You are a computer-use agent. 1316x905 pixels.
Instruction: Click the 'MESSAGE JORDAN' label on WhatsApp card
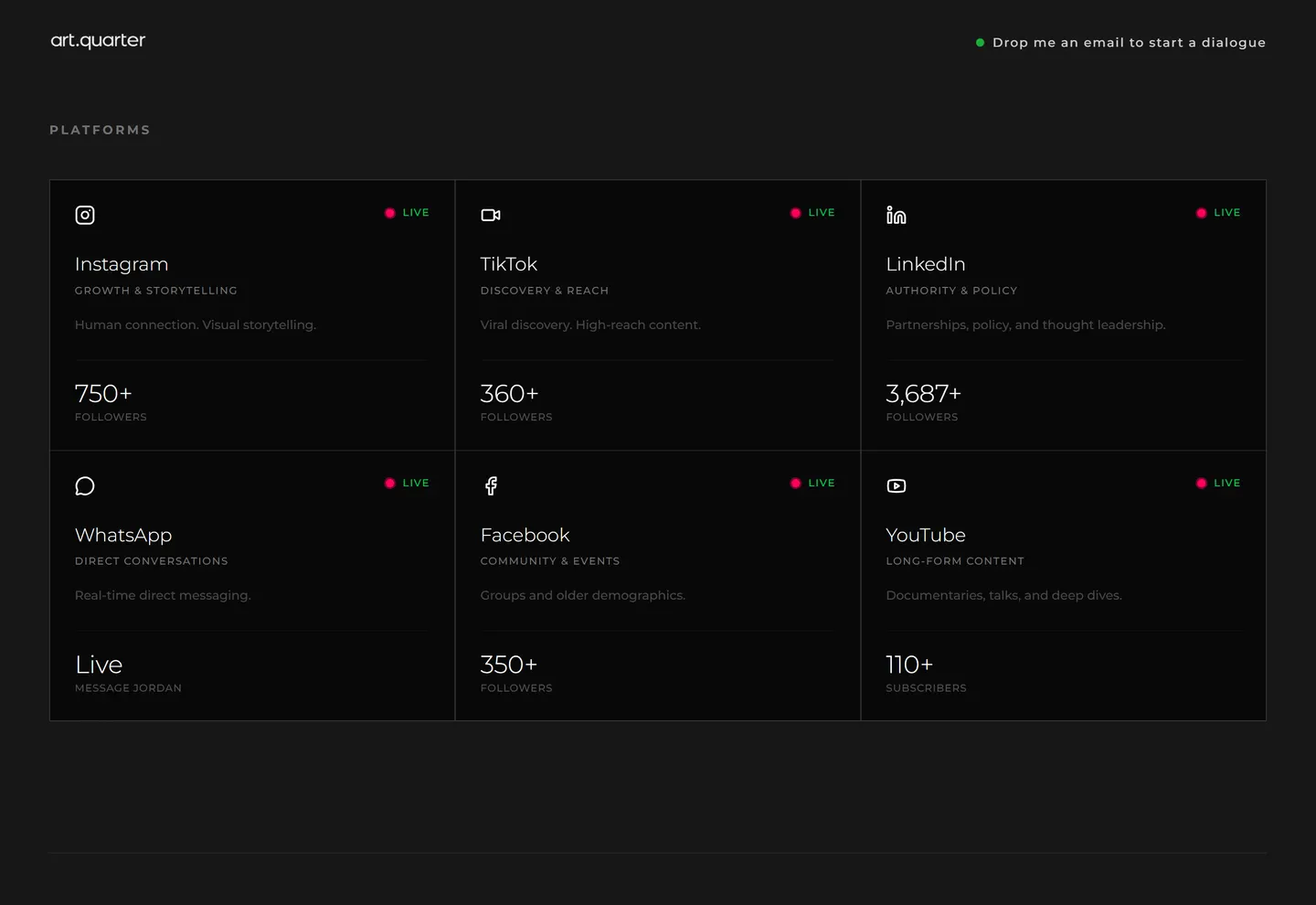(x=128, y=688)
